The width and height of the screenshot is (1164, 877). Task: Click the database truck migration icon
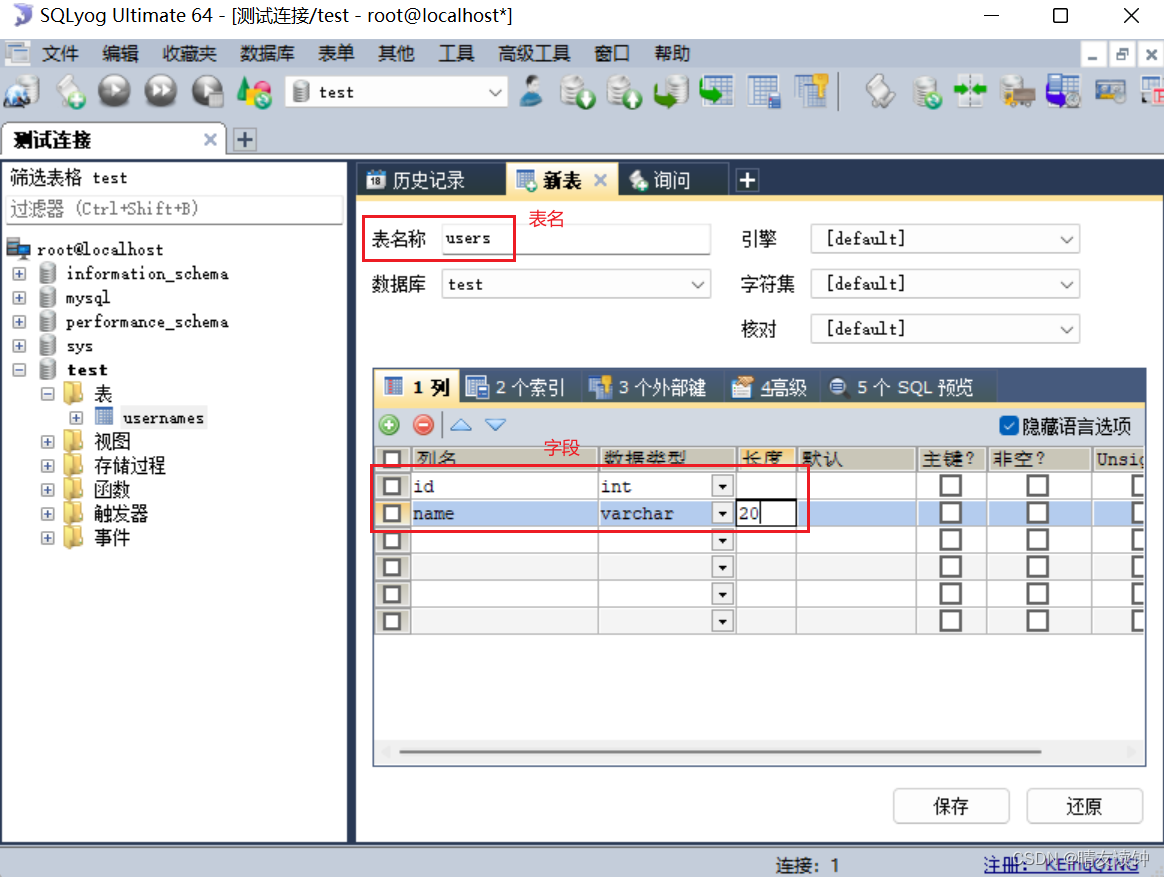point(1017,91)
